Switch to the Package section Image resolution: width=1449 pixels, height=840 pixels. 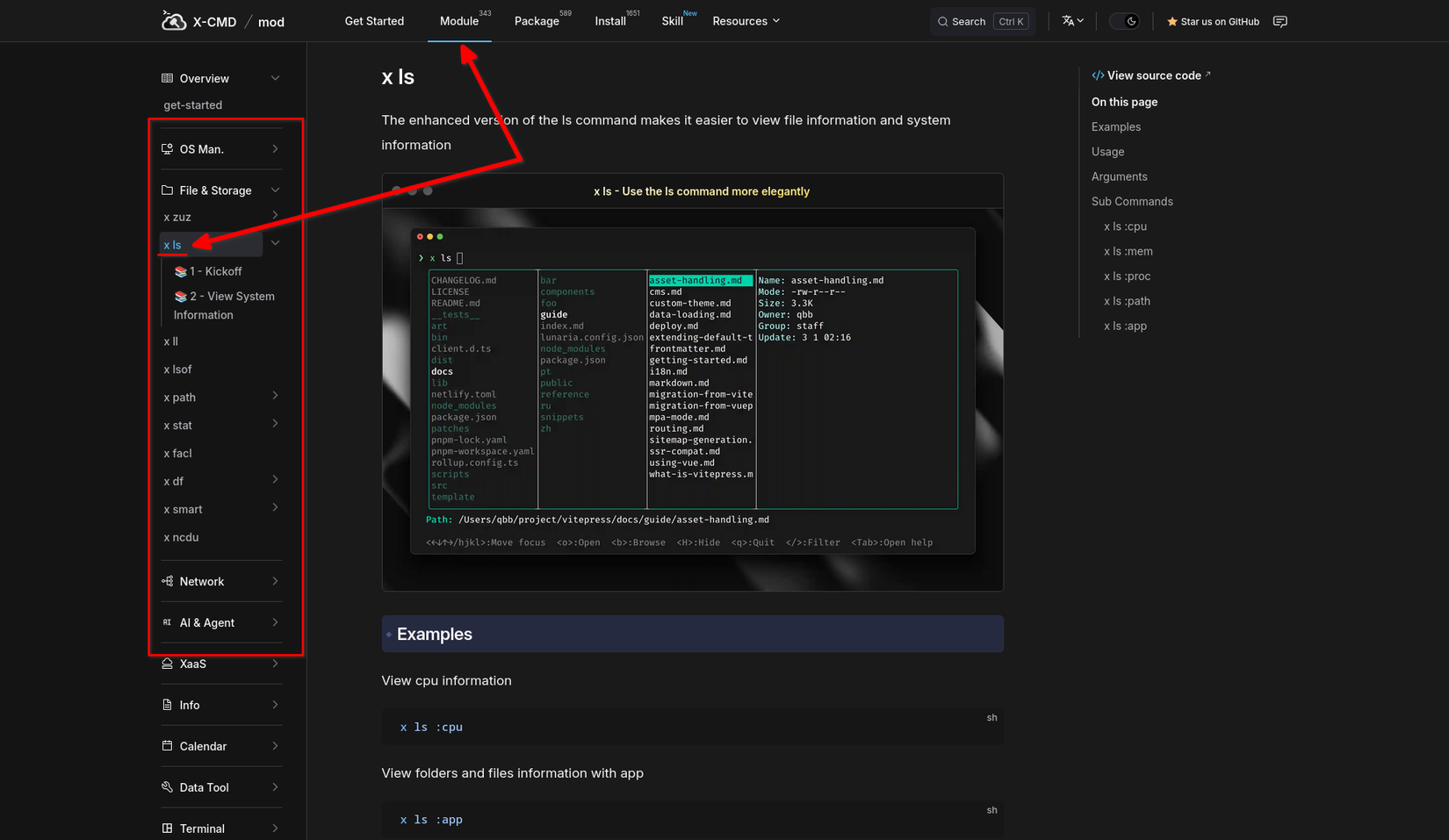(x=537, y=20)
